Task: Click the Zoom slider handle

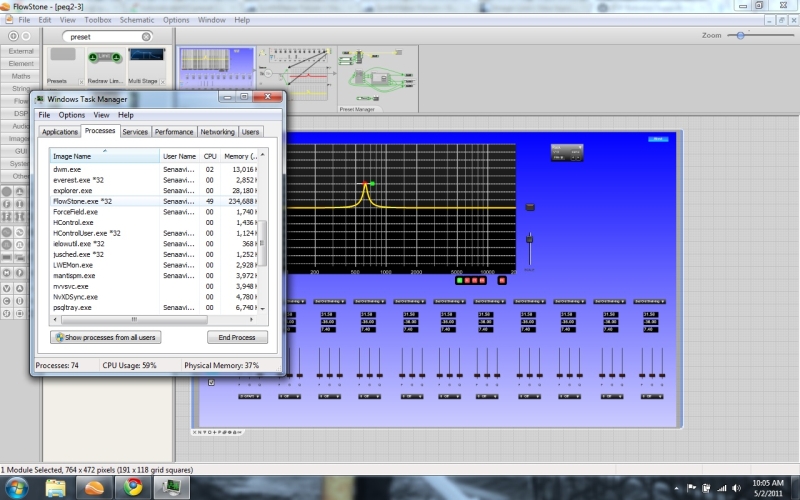Action: tap(741, 35)
